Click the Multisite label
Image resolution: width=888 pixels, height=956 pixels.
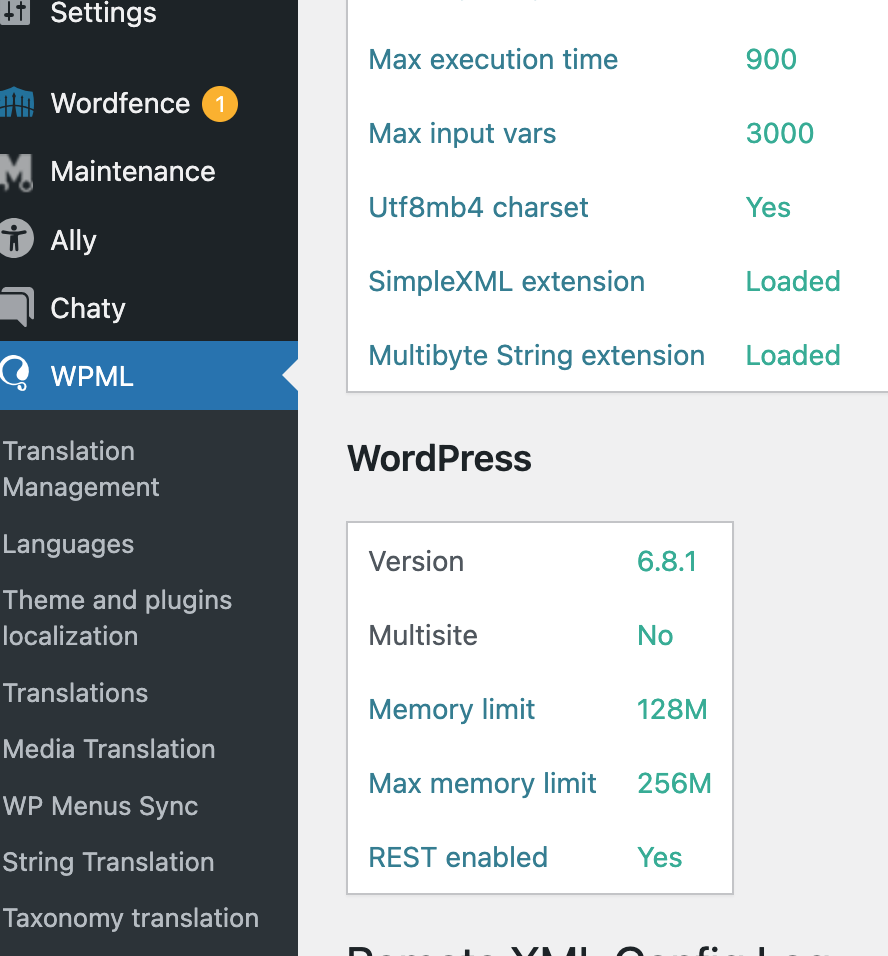click(423, 635)
